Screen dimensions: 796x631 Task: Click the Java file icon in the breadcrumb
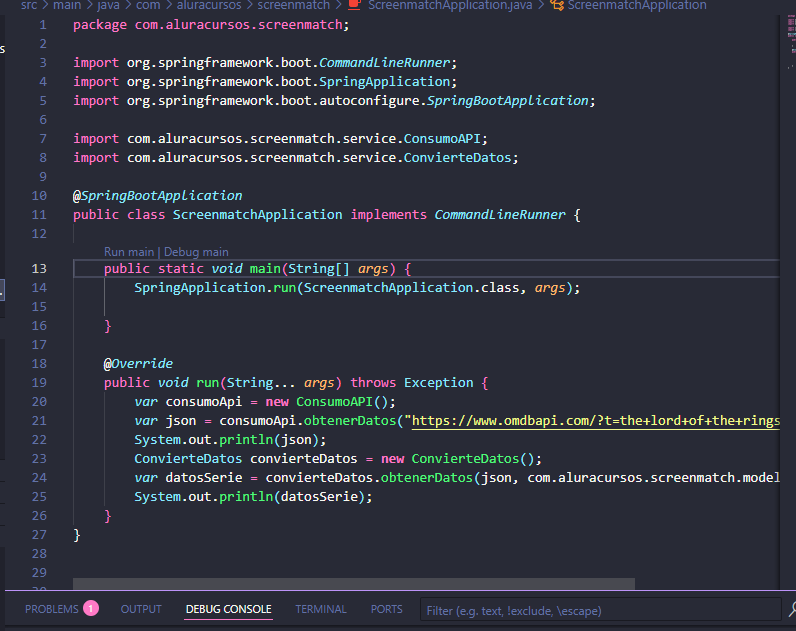click(x=354, y=5)
